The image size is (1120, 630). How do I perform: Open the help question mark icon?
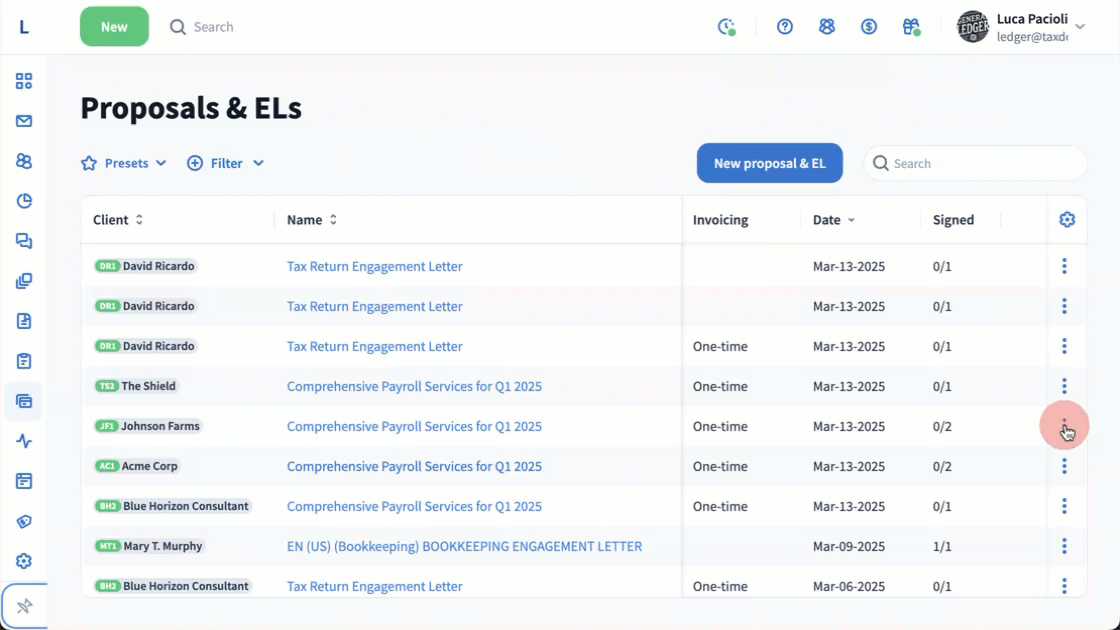coord(785,27)
